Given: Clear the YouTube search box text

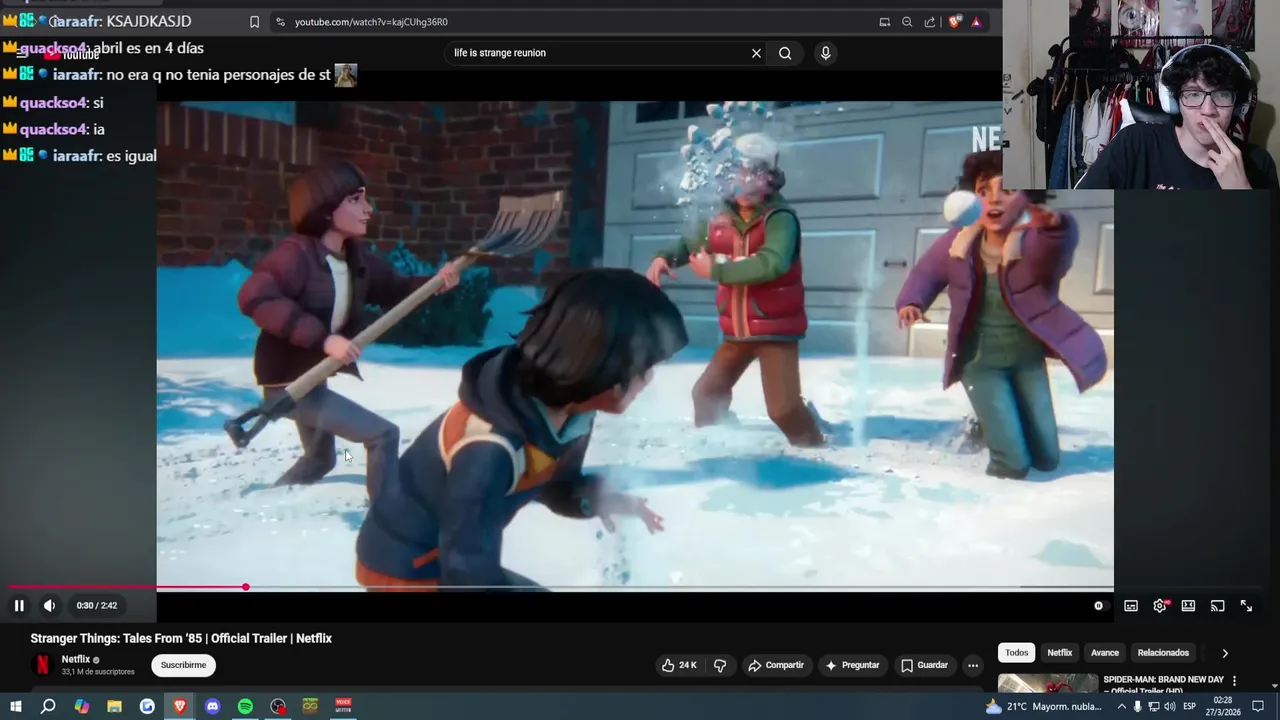Looking at the screenshot, I should tap(756, 53).
